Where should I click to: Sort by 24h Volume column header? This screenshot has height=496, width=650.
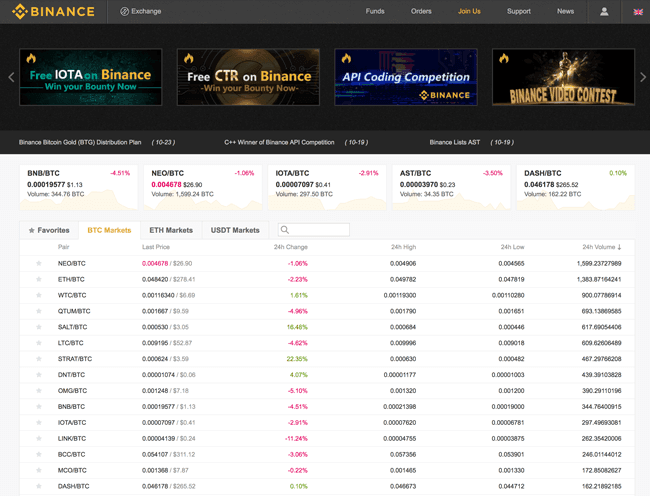coord(601,247)
